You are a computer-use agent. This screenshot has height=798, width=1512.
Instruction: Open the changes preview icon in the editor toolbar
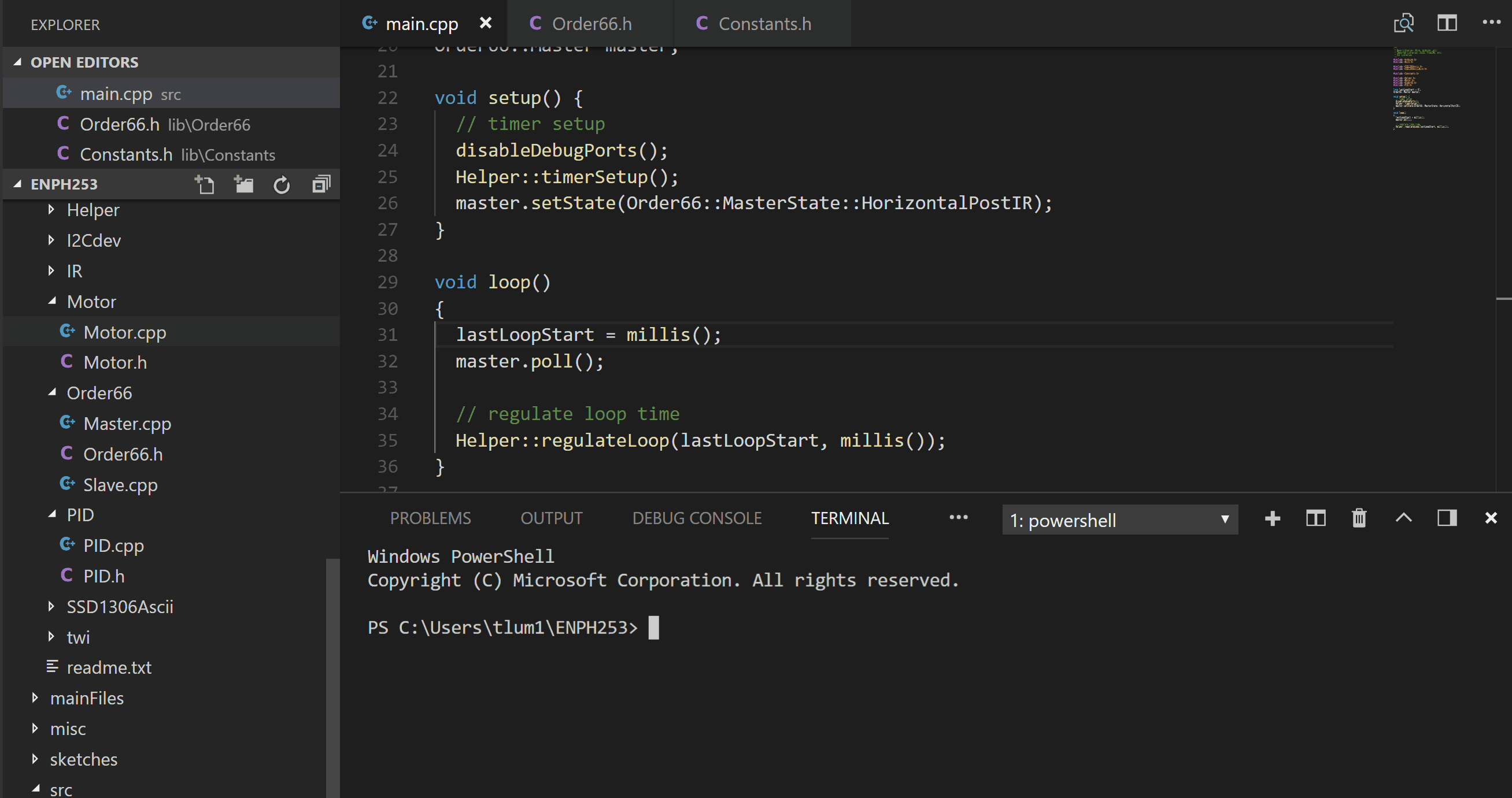pos(1403,24)
